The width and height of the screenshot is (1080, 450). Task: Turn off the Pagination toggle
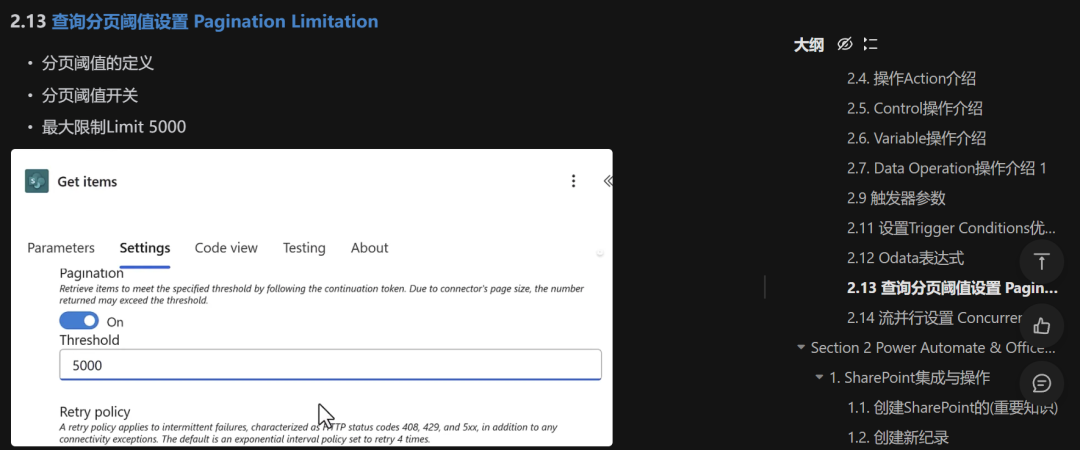click(x=79, y=321)
